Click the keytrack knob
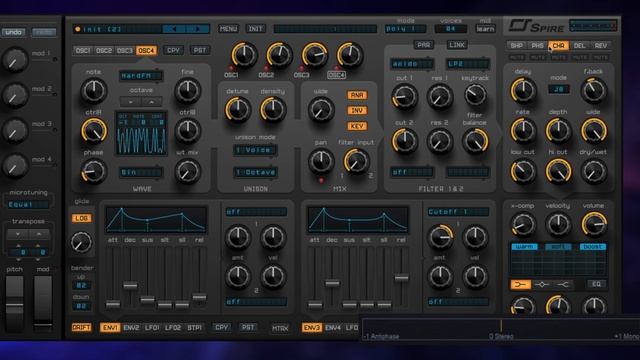Image resolution: width=640 pixels, height=360 pixels. 475,95
